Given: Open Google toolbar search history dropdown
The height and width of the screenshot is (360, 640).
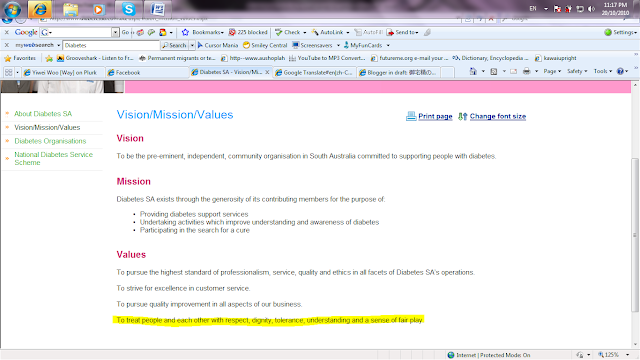Looking at the screenshot, I should [115, 32].
